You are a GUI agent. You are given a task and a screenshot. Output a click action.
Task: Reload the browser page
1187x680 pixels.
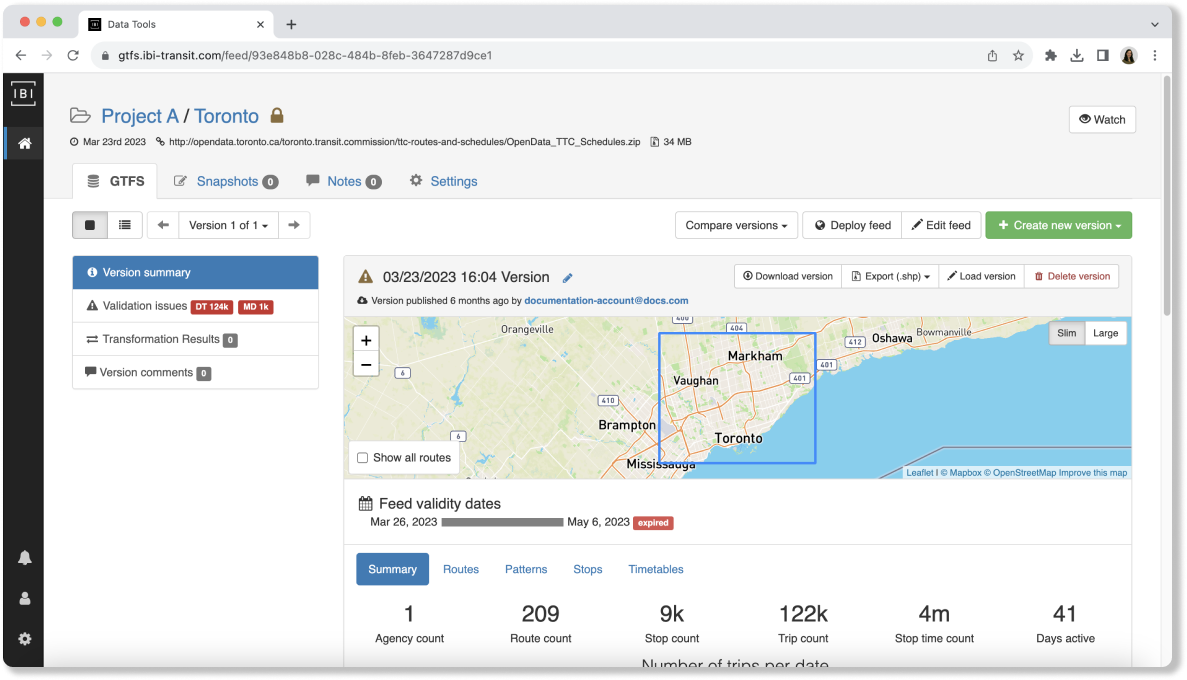pyautogui.click(x=73, y=55)
